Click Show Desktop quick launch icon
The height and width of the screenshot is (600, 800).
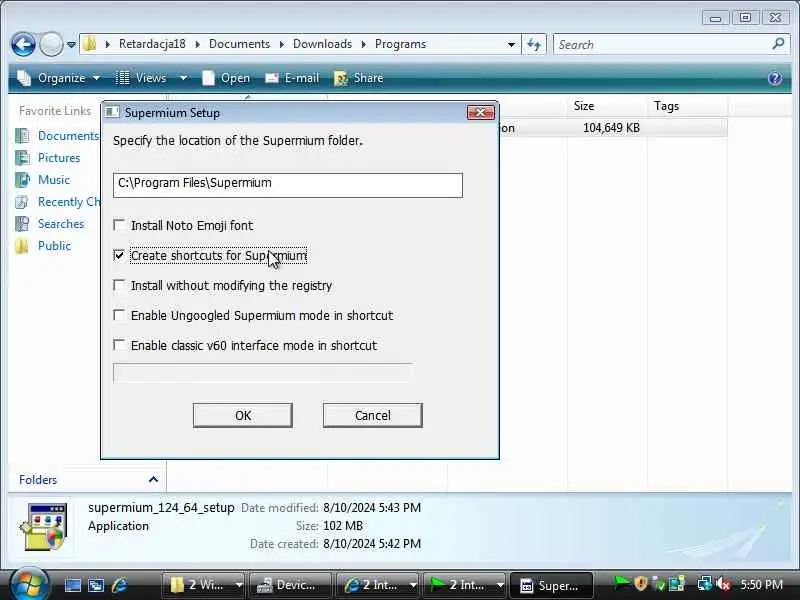coord(72,585)
